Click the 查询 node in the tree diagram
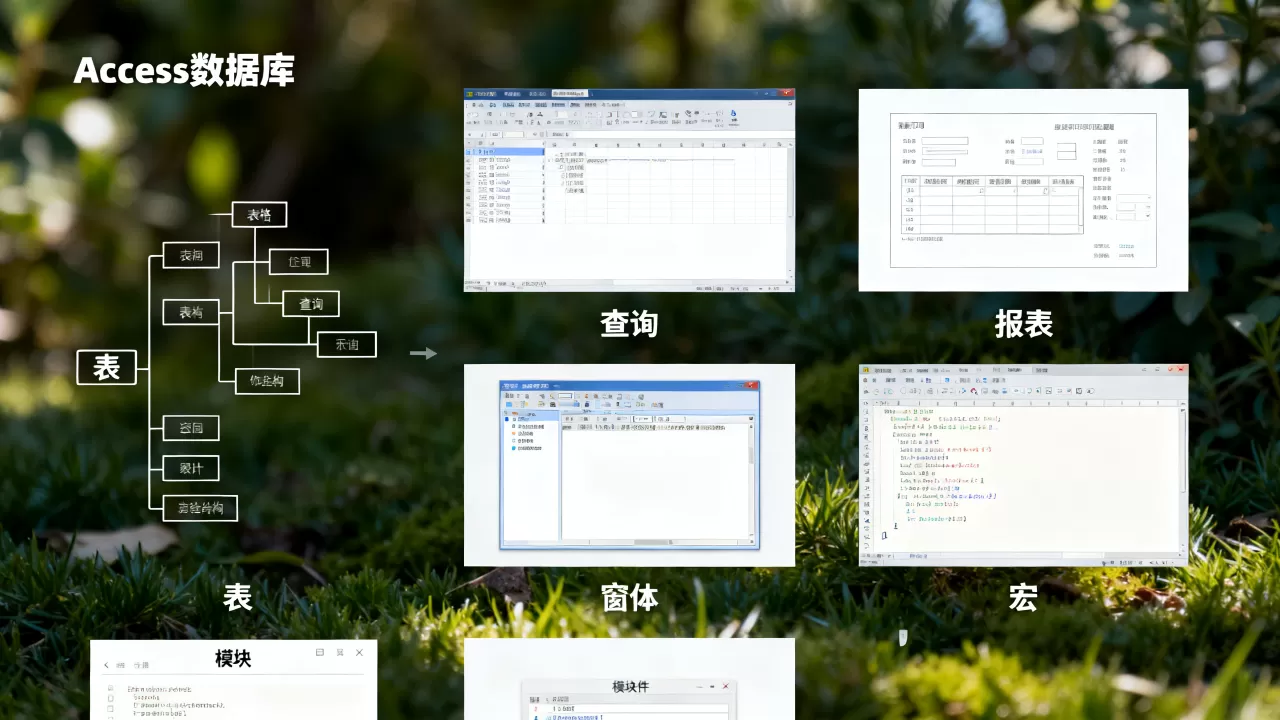 (311, 304)
